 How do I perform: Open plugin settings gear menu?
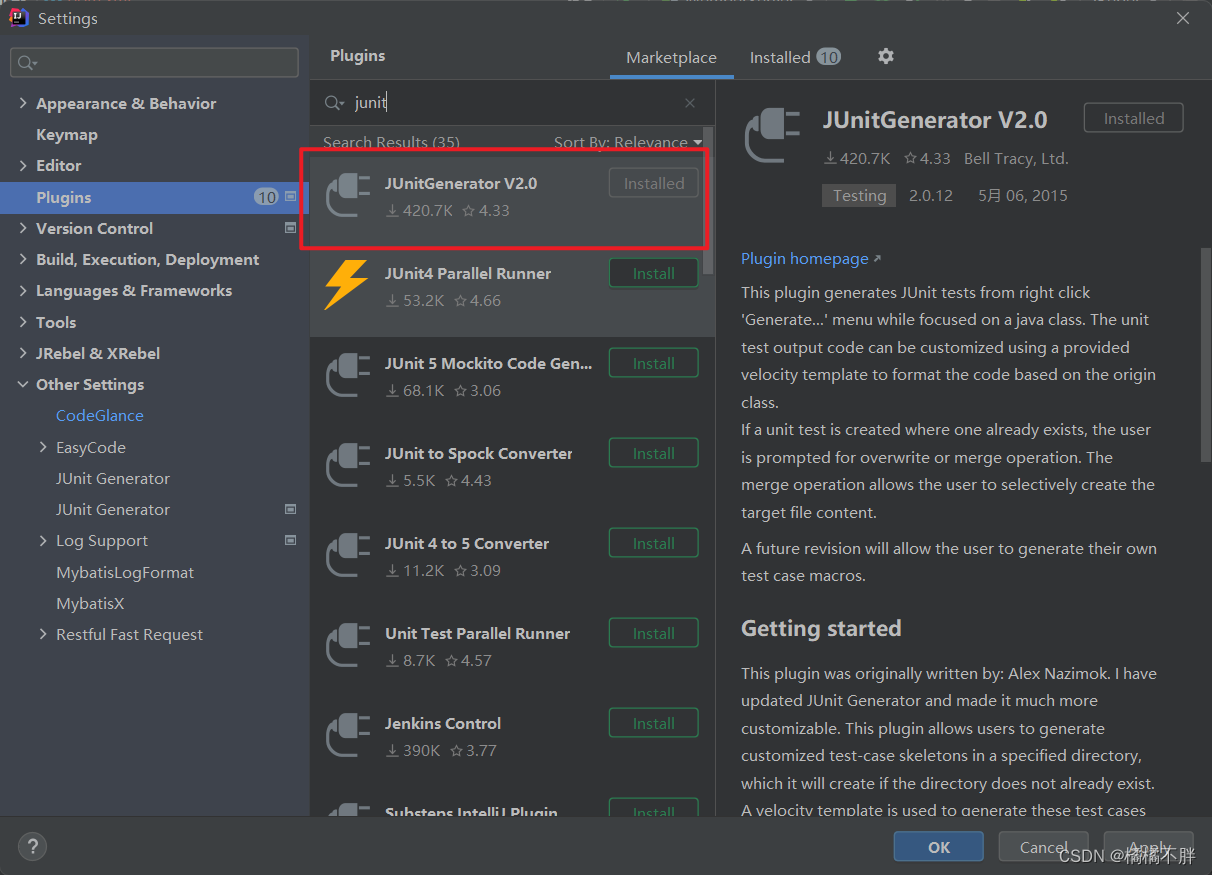885,56
